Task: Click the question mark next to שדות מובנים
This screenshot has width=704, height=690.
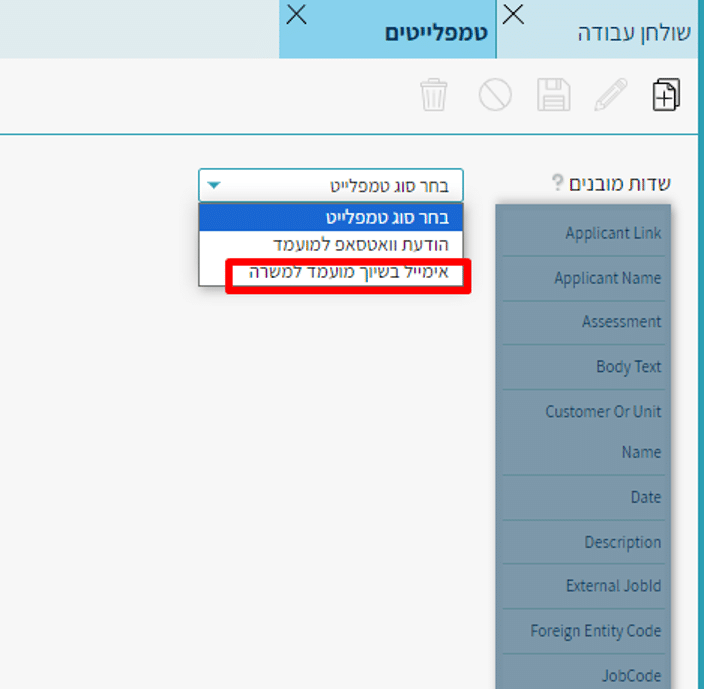Action: pos(558,184)
